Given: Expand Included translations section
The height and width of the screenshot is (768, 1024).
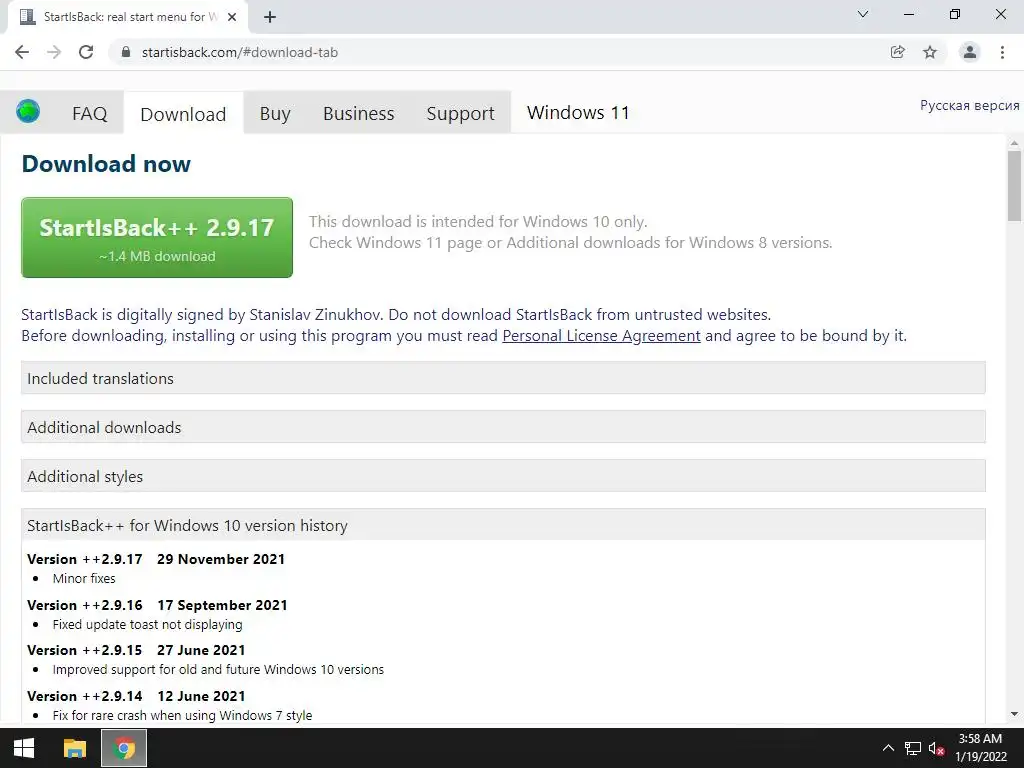Looking at the screenshot, I should click(x=503, y=378).
